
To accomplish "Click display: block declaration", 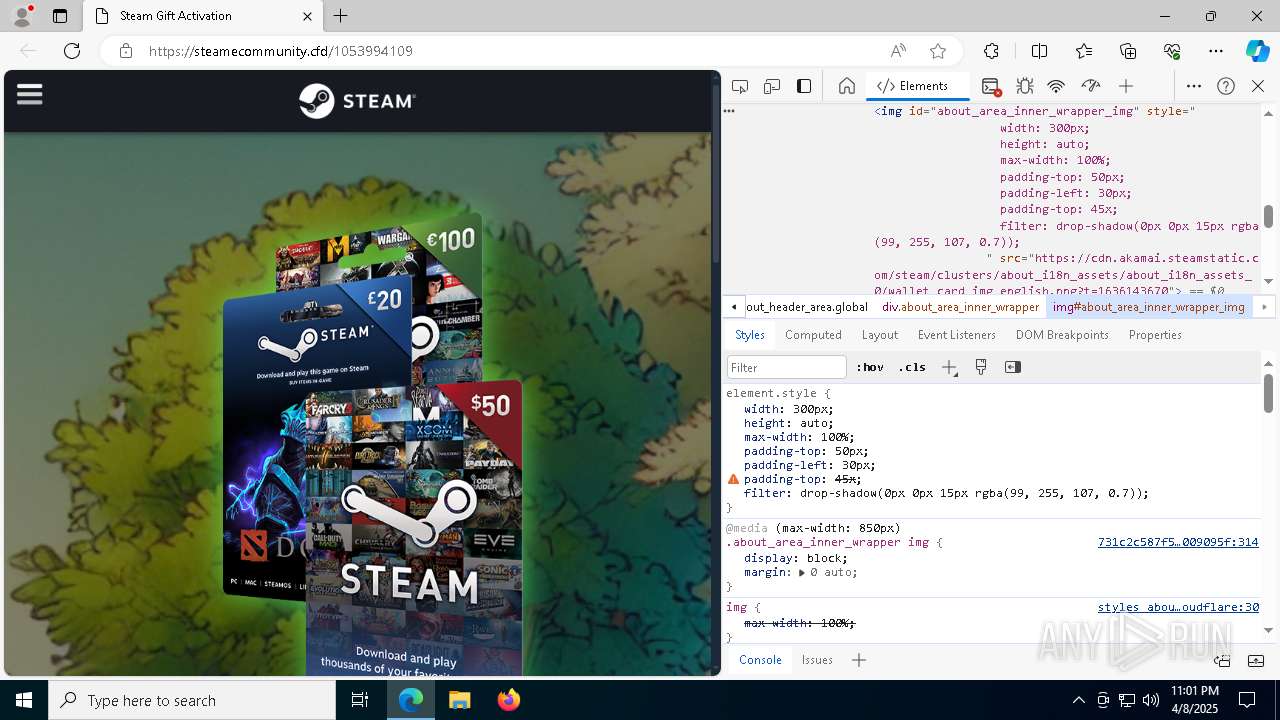I will 796,558.
